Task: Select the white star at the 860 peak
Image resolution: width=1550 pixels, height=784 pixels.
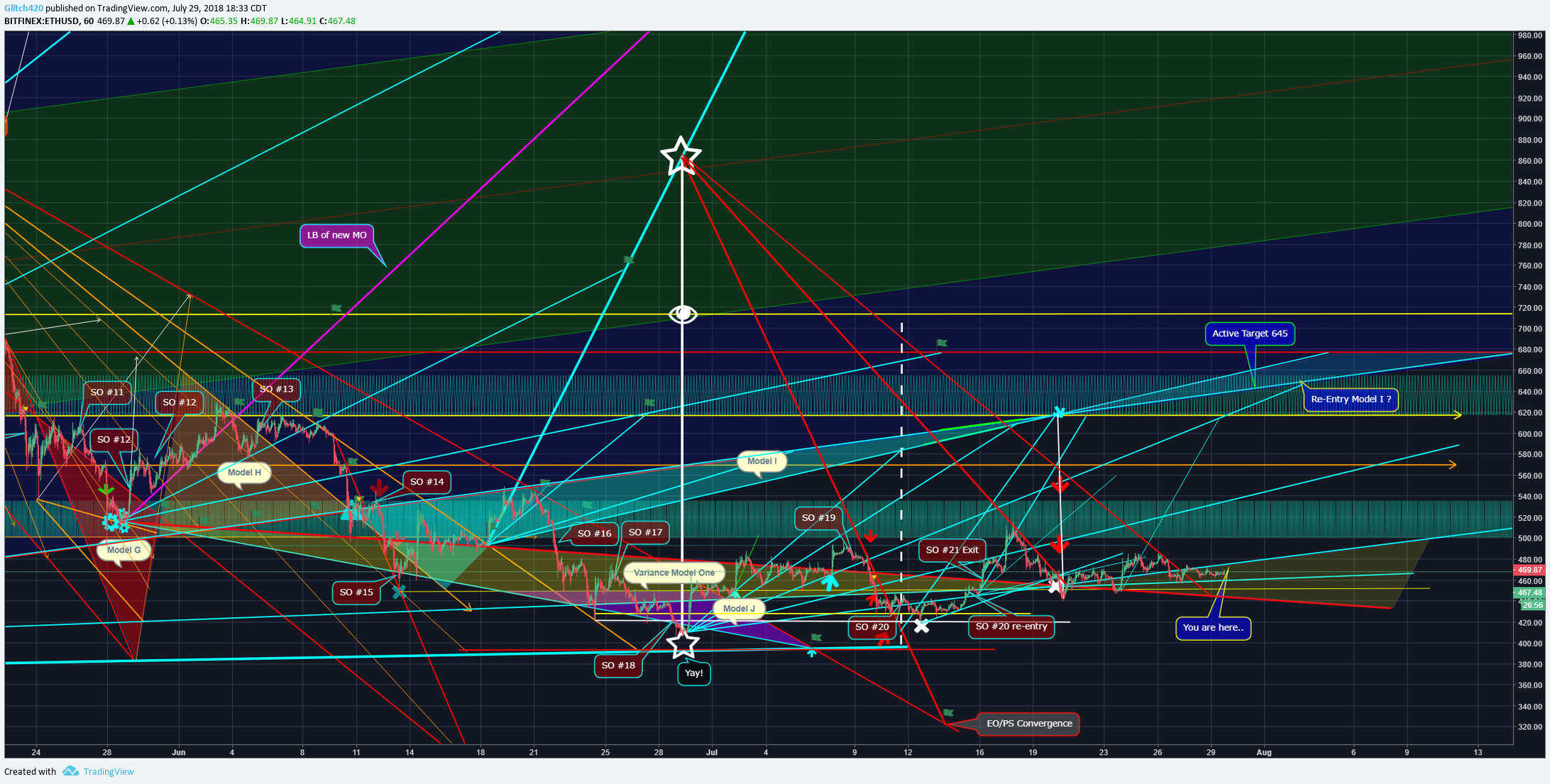Action: pyautogui.click(x=681, y=155)
